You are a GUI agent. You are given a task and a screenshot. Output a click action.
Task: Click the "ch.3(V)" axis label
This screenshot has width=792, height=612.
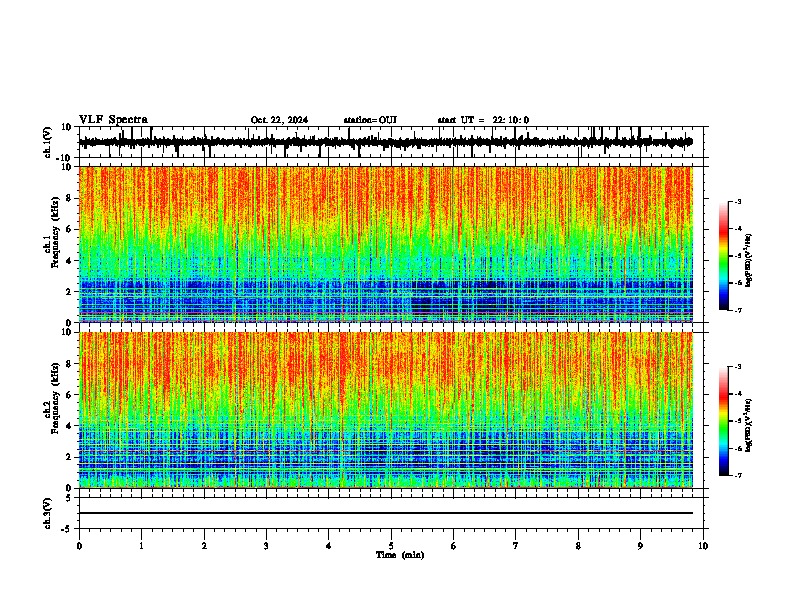(x=48, y=514)
